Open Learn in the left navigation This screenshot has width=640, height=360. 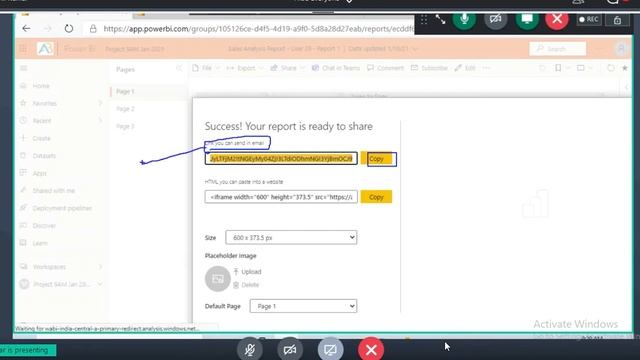coord(40,243)
